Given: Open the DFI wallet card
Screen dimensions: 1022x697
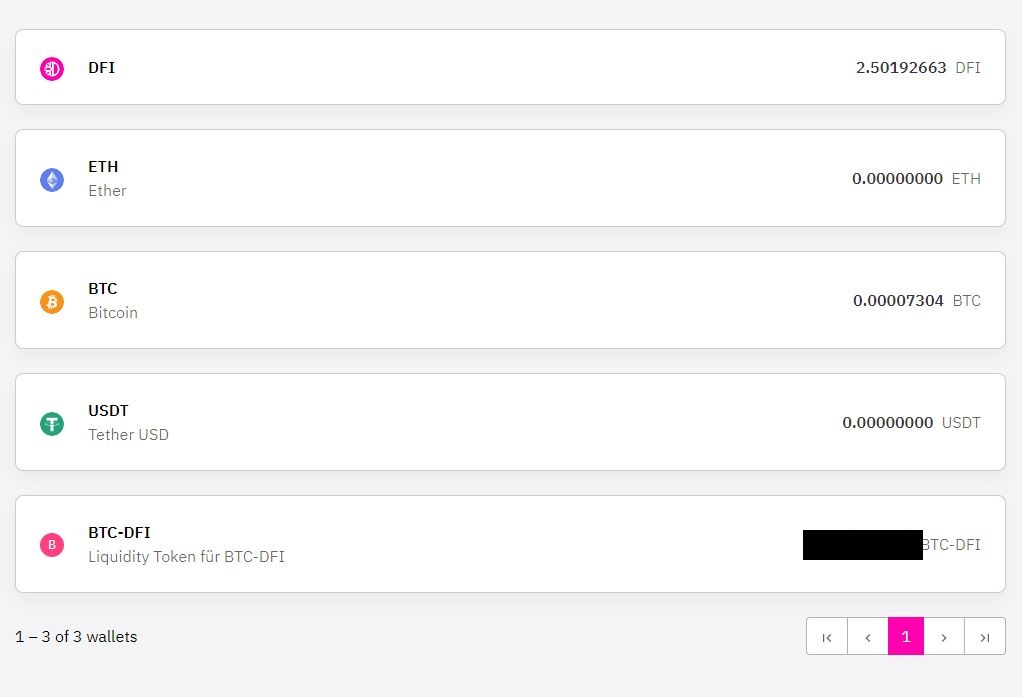Looking at the screenshot, I should tap(510, 67).
